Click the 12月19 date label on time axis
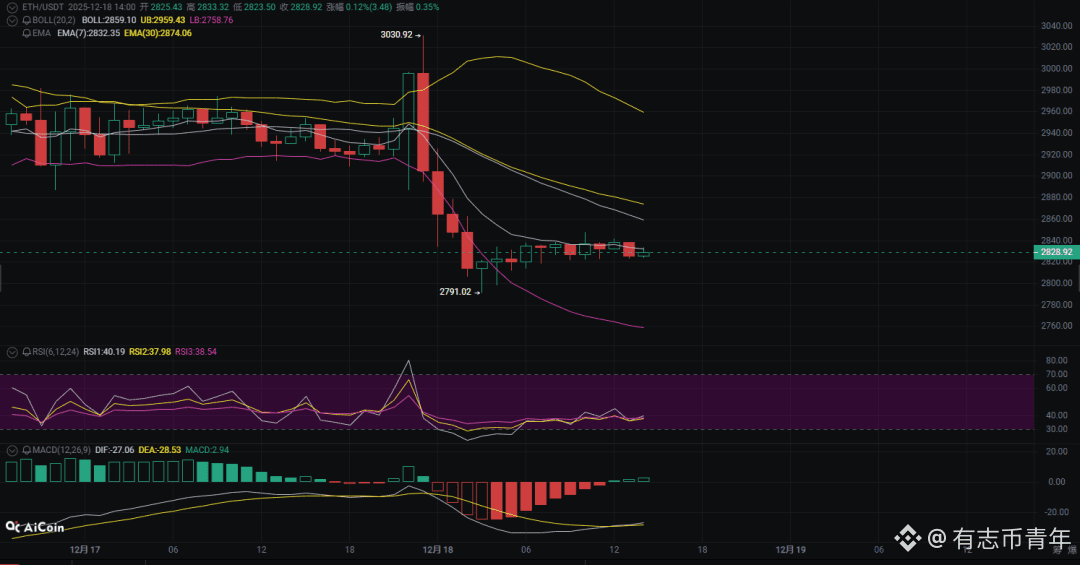Image resolution: width=1080 pixels, height=565 pixels. coord(791,550)
